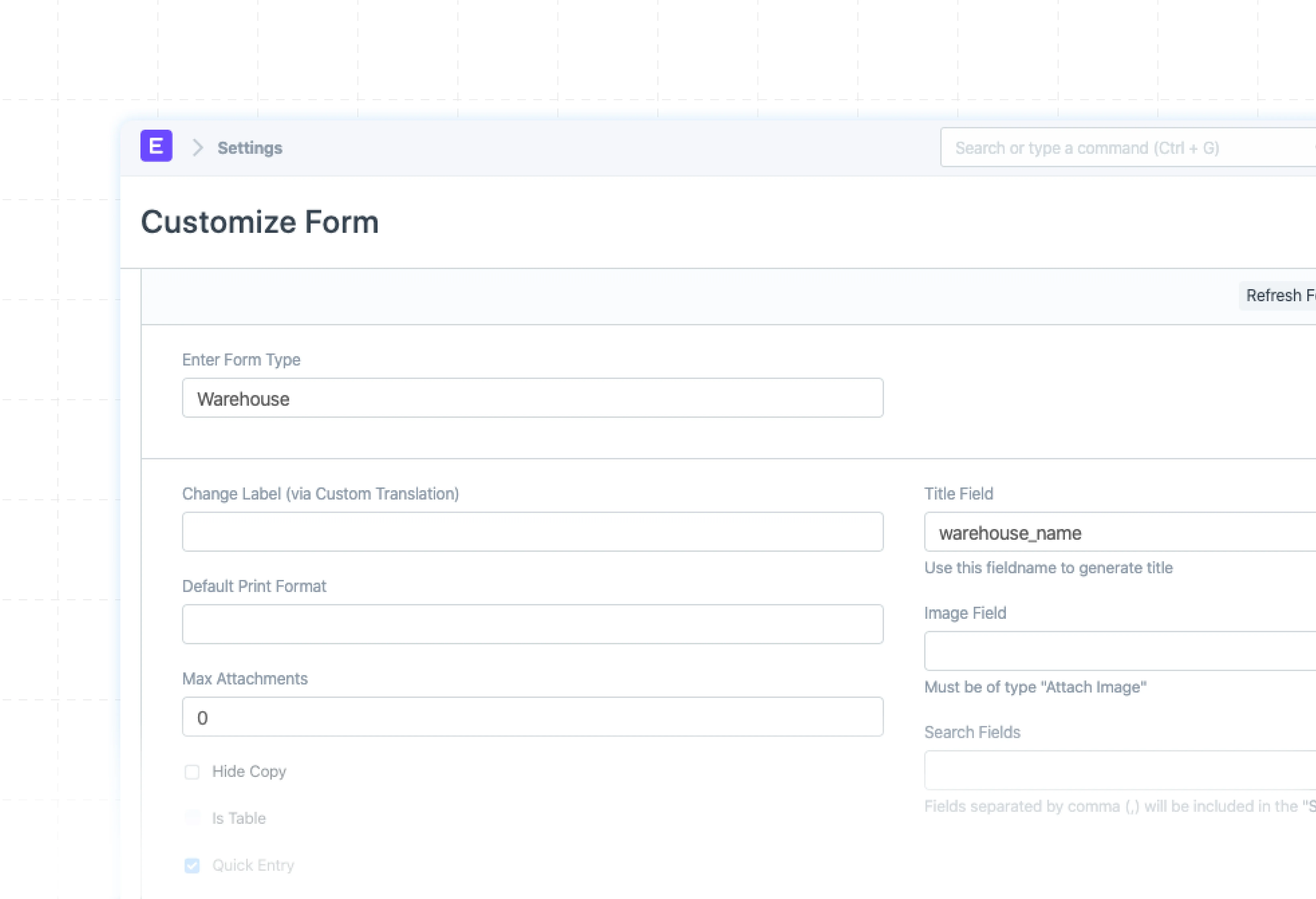Uncheck the Quick Entry checkbox
Screen dimensions: 1316x899
(x=192, y=865)
